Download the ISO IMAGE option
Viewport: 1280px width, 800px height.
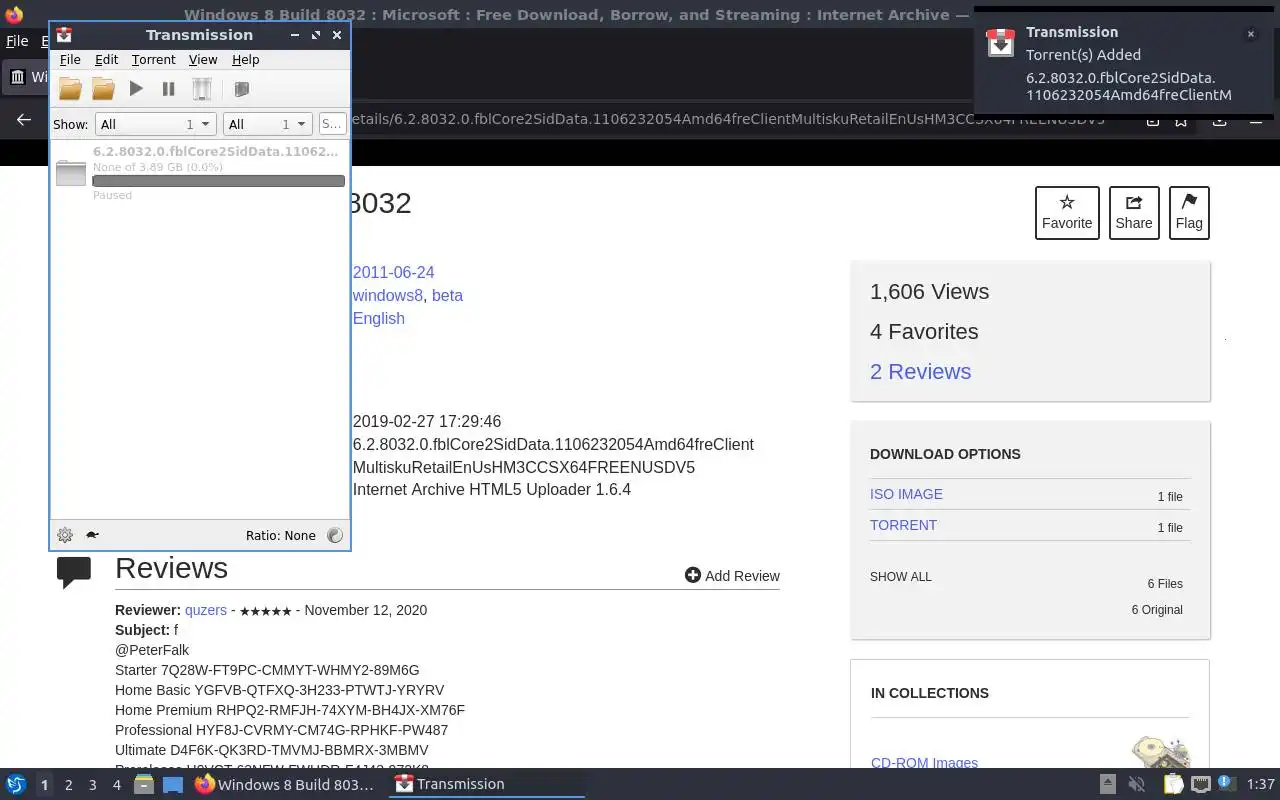pyautogui.click(x=906, y=494)
